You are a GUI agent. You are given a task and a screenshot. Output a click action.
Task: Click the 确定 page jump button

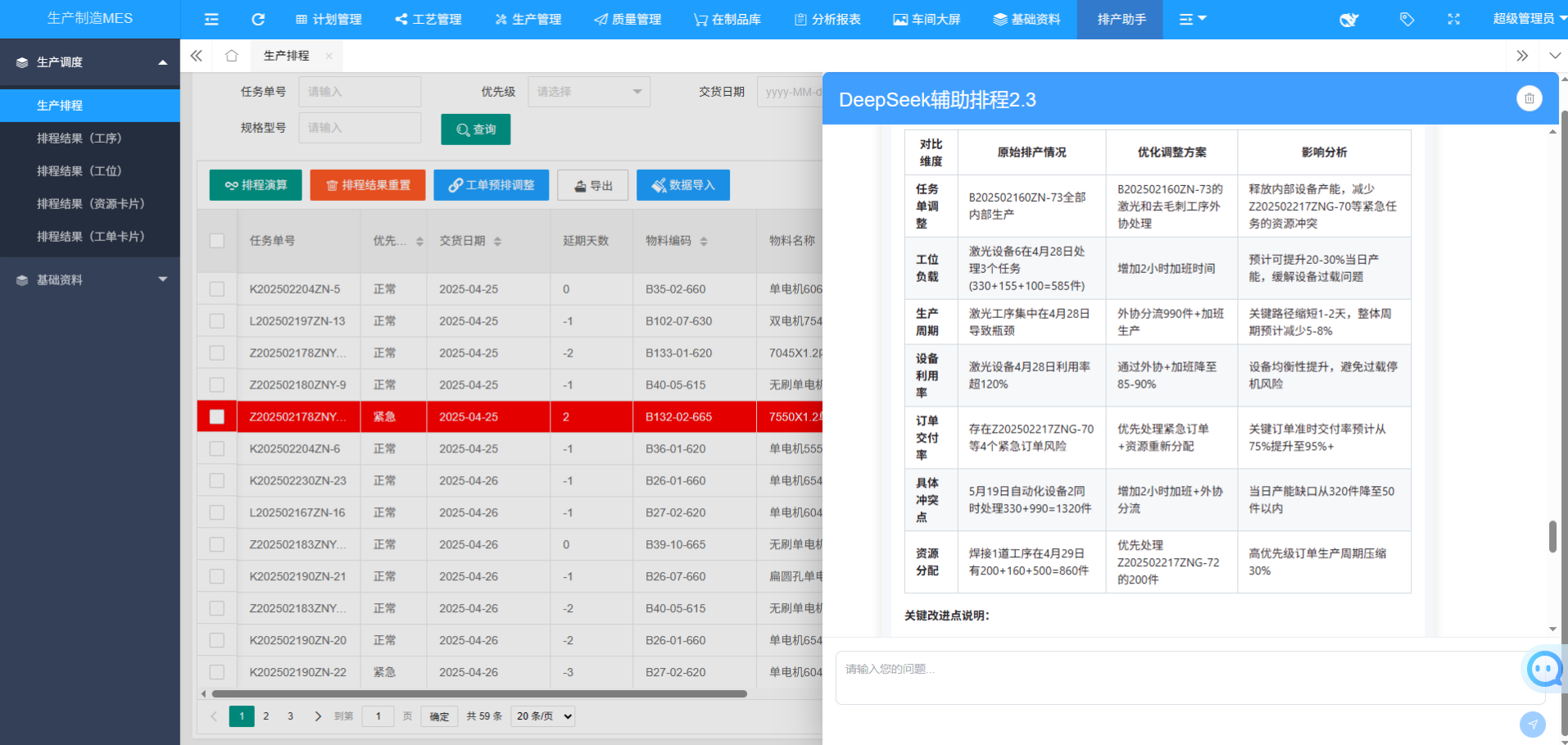pos(440,716)
